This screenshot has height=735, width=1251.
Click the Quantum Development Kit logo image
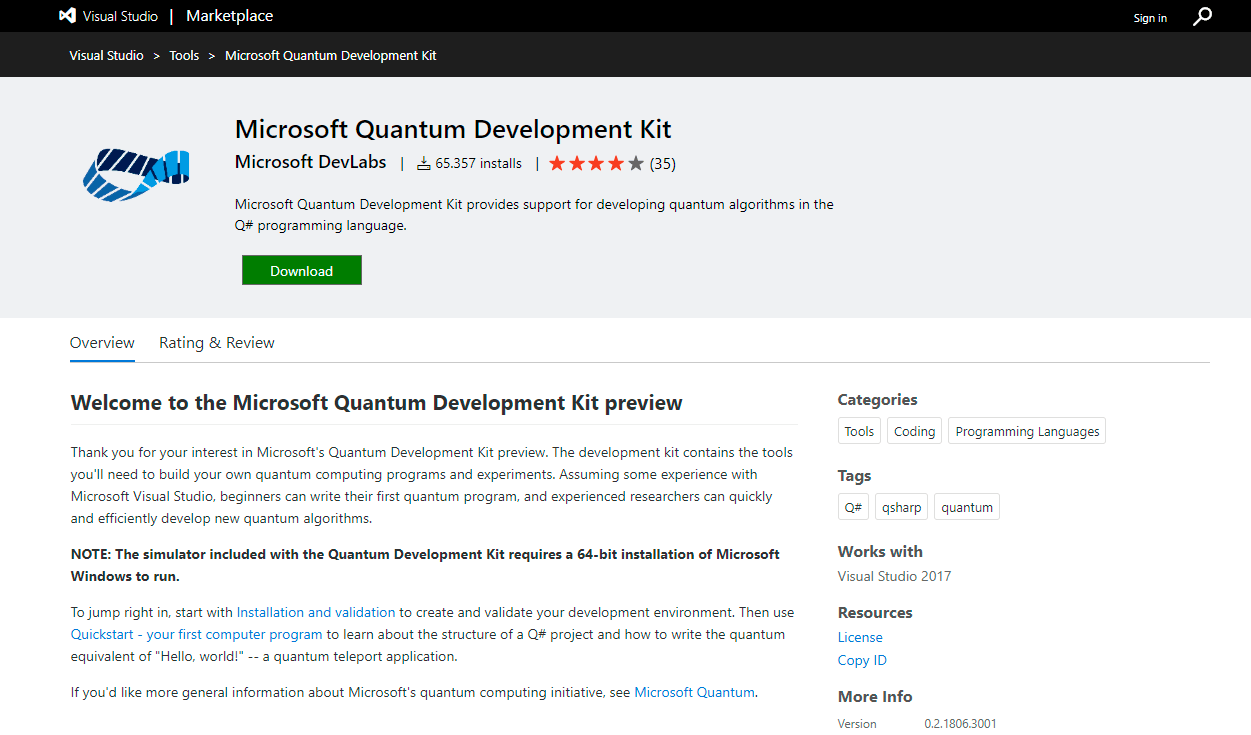click(135, 173)
